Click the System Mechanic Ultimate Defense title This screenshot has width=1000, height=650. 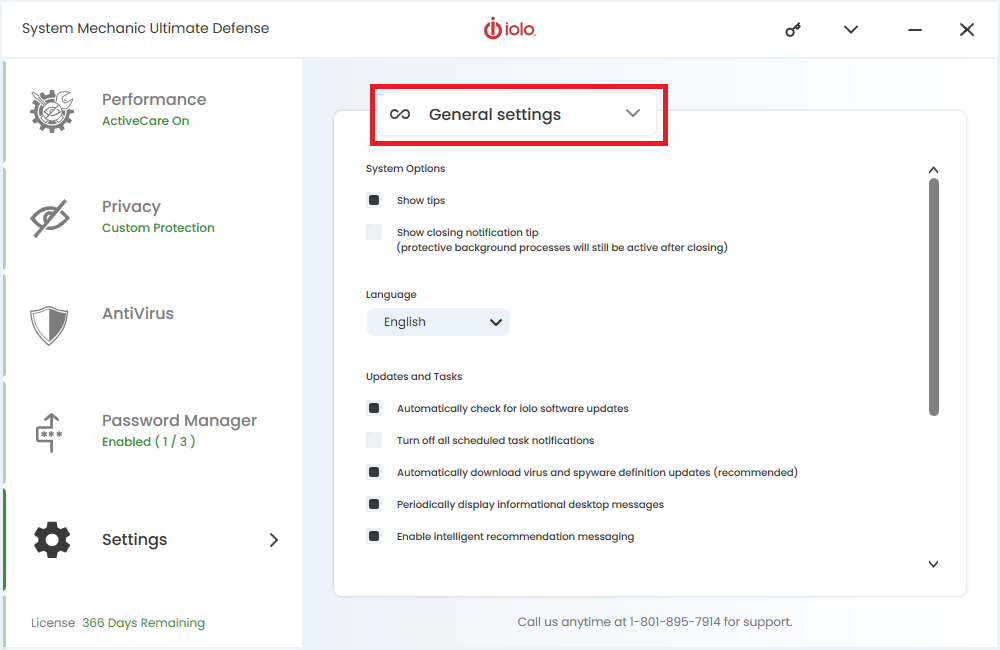coord(145,28)
